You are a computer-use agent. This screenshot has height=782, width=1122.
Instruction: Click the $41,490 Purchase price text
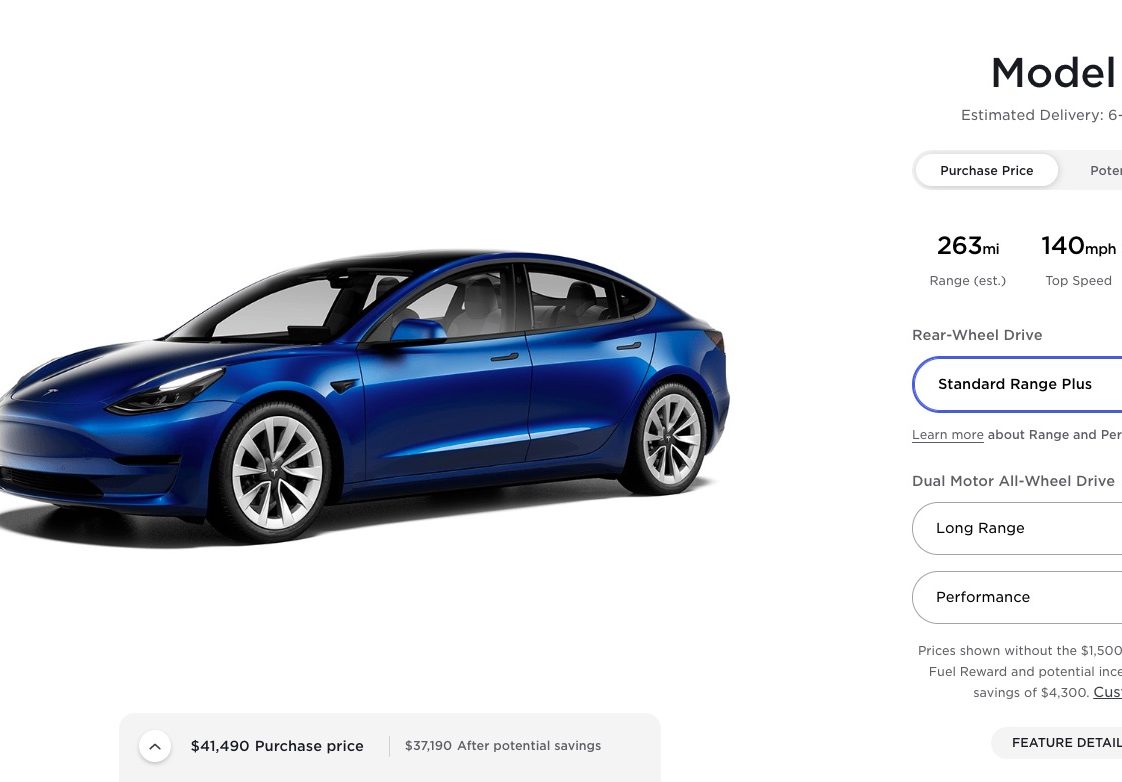pos(277,746)
